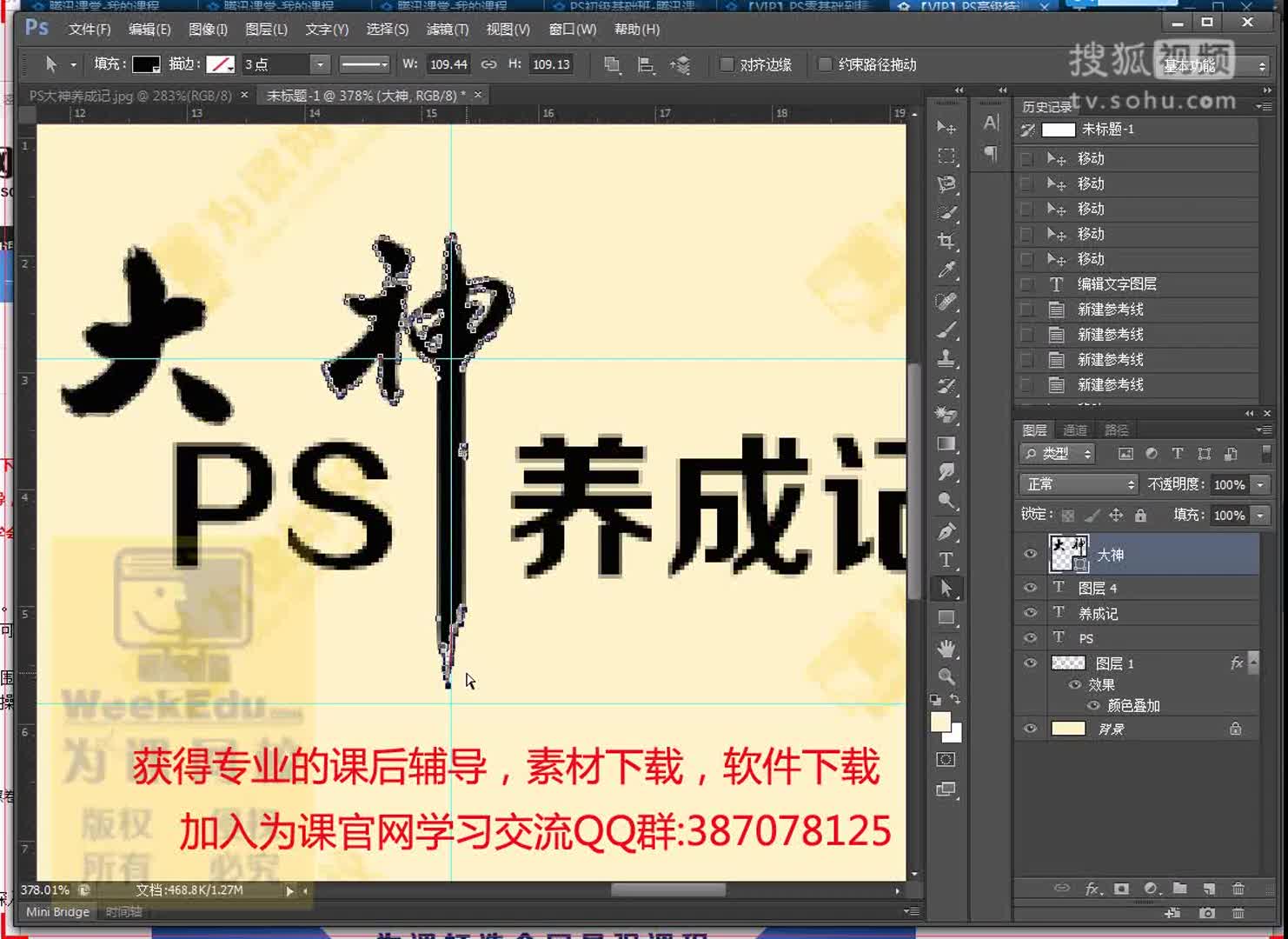Open path operations icon in options bar

pos(612,64)
